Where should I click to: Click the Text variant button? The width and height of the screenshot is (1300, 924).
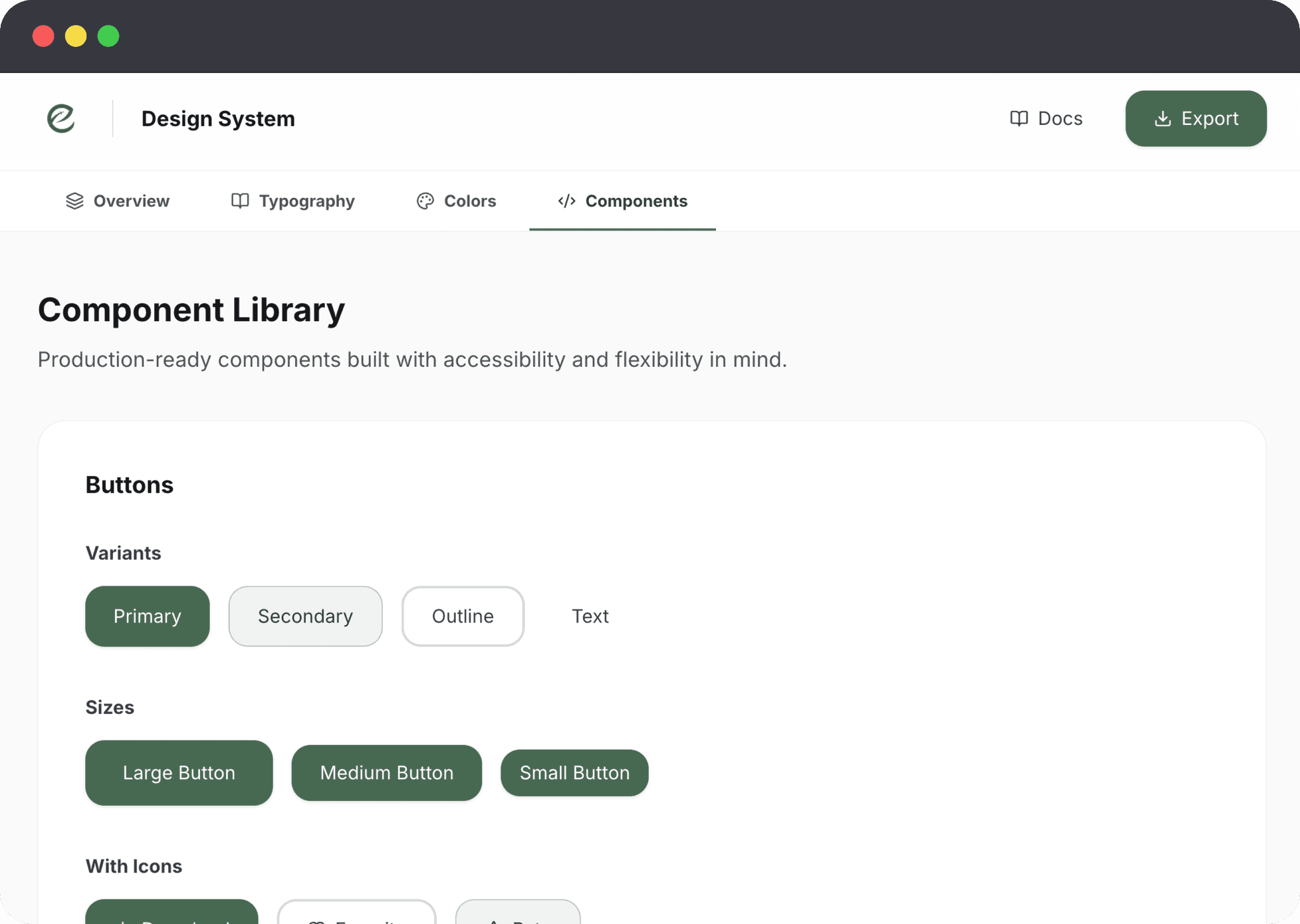click(x=590, y=616)
